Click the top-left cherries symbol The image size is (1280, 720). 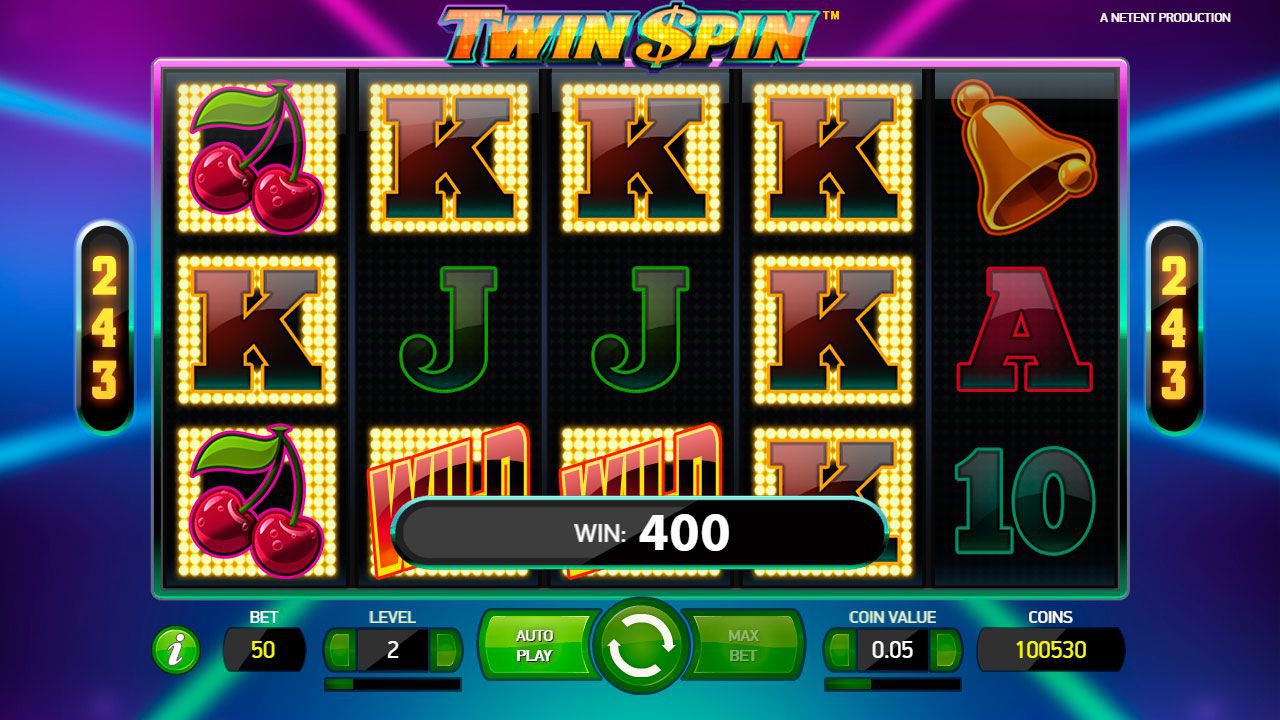tap(257, 157)
